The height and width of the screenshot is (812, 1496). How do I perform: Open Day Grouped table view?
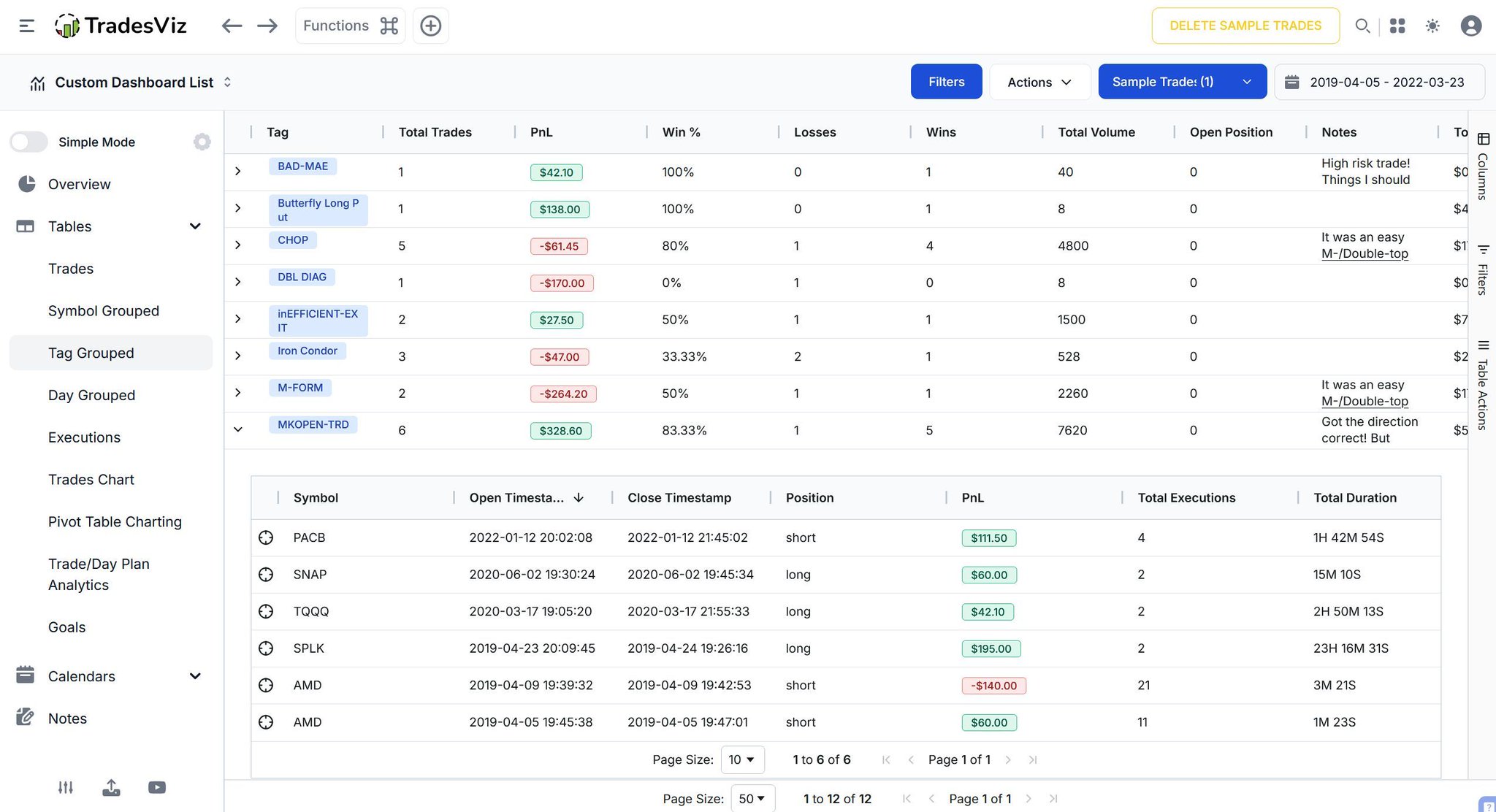click(x=91, y=395)
